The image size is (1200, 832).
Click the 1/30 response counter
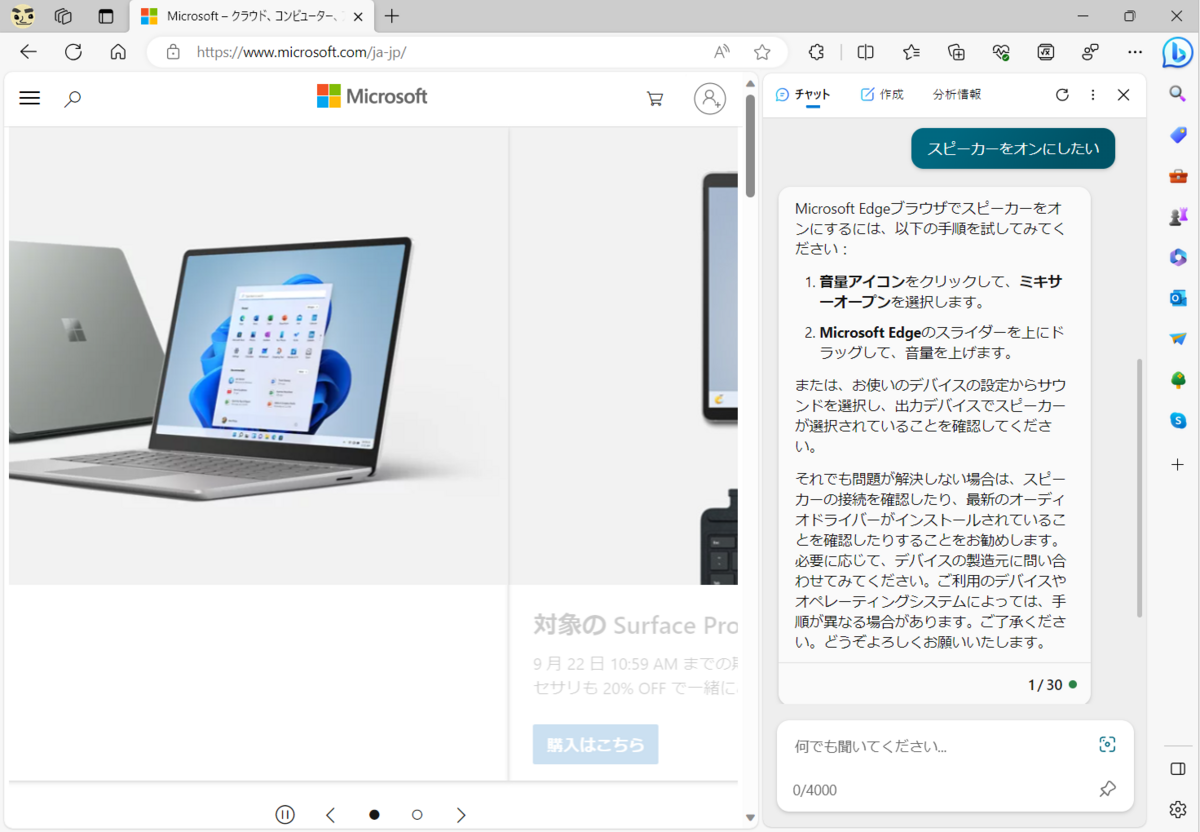click(x=1045, y=685)
